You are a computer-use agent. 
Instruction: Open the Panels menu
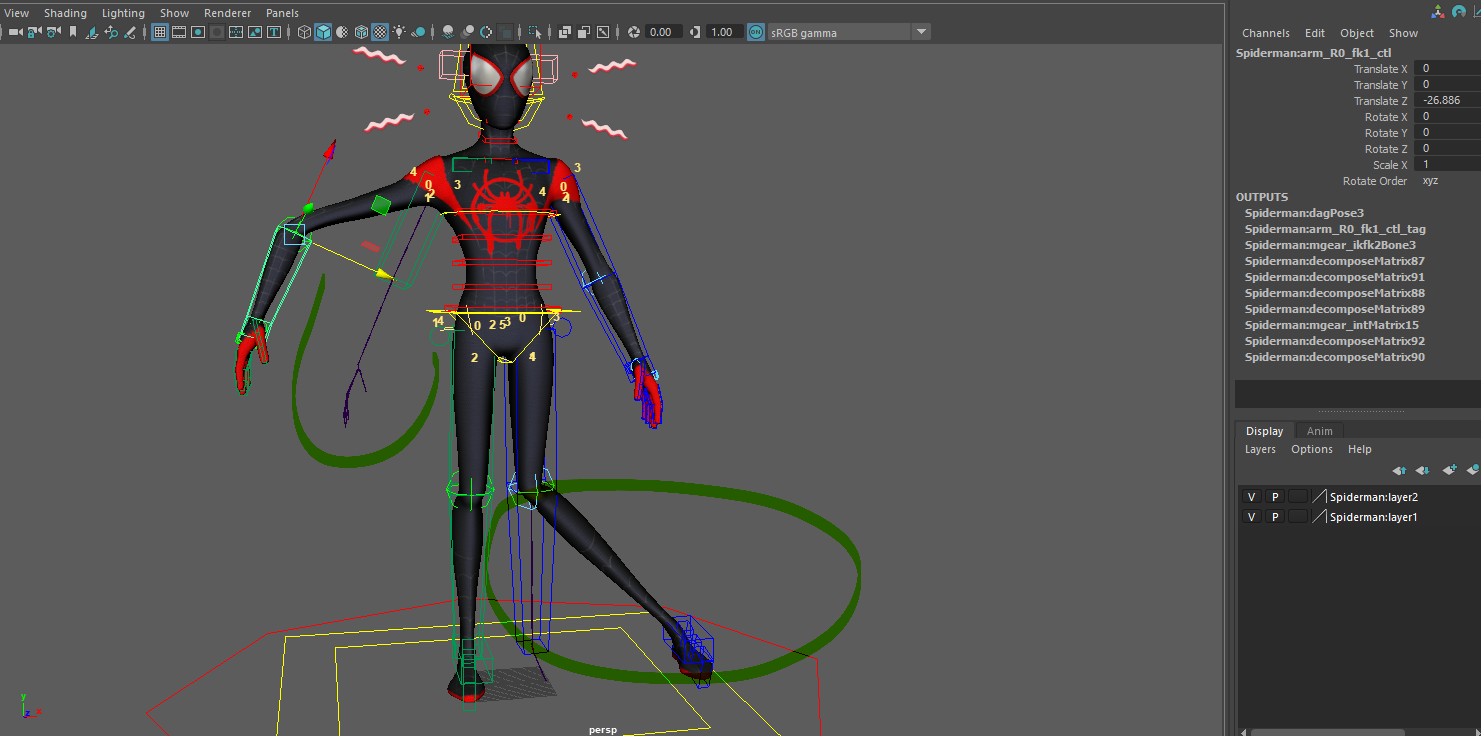click(x=282, y=13)
